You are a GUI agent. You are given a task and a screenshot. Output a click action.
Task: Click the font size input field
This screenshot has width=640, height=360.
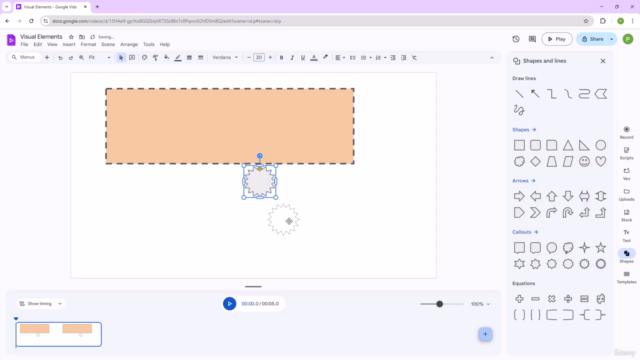point(259,58)
